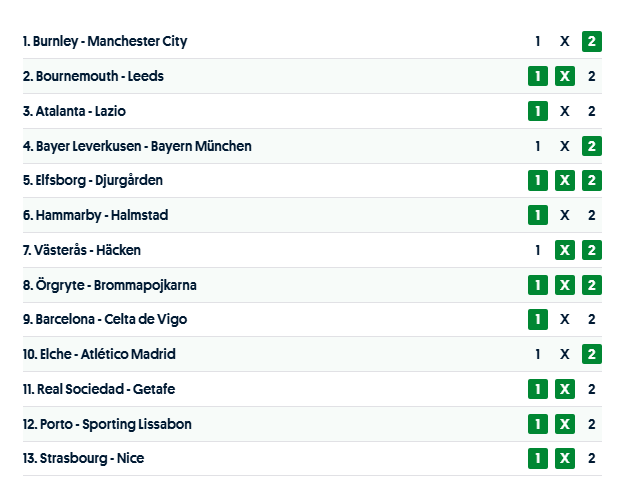Select X for Hammarby - Halmstad
The width and height of the screenshot is (630, 488).
coord(565,215)
